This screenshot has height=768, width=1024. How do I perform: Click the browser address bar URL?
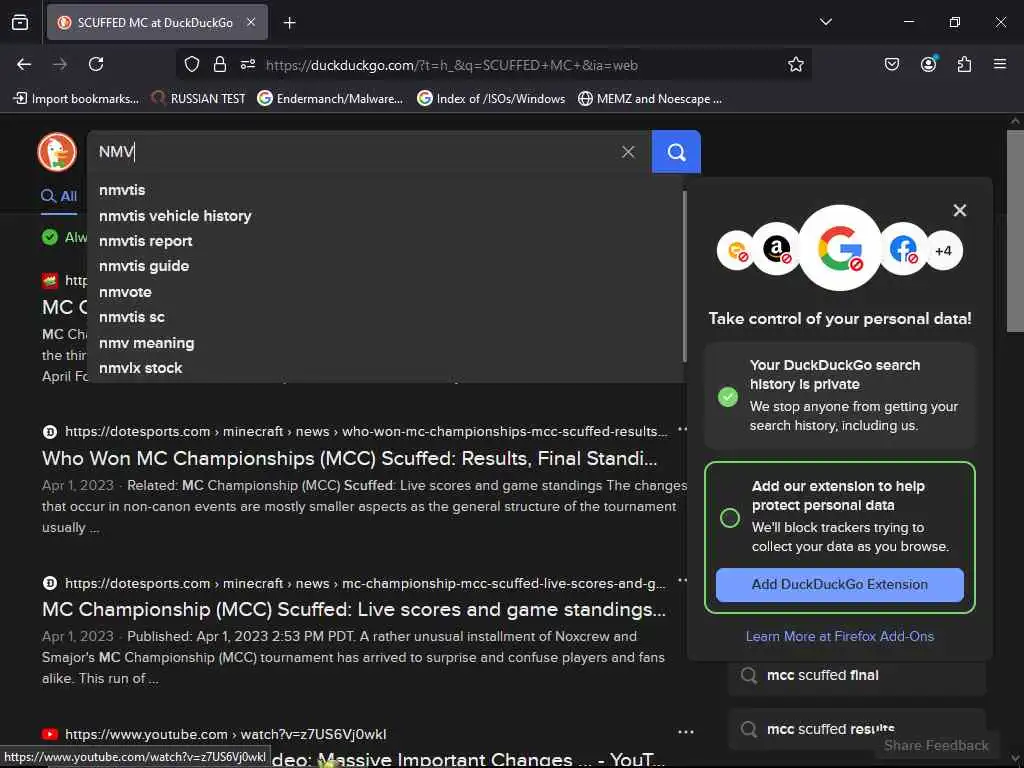pos(452,65)
